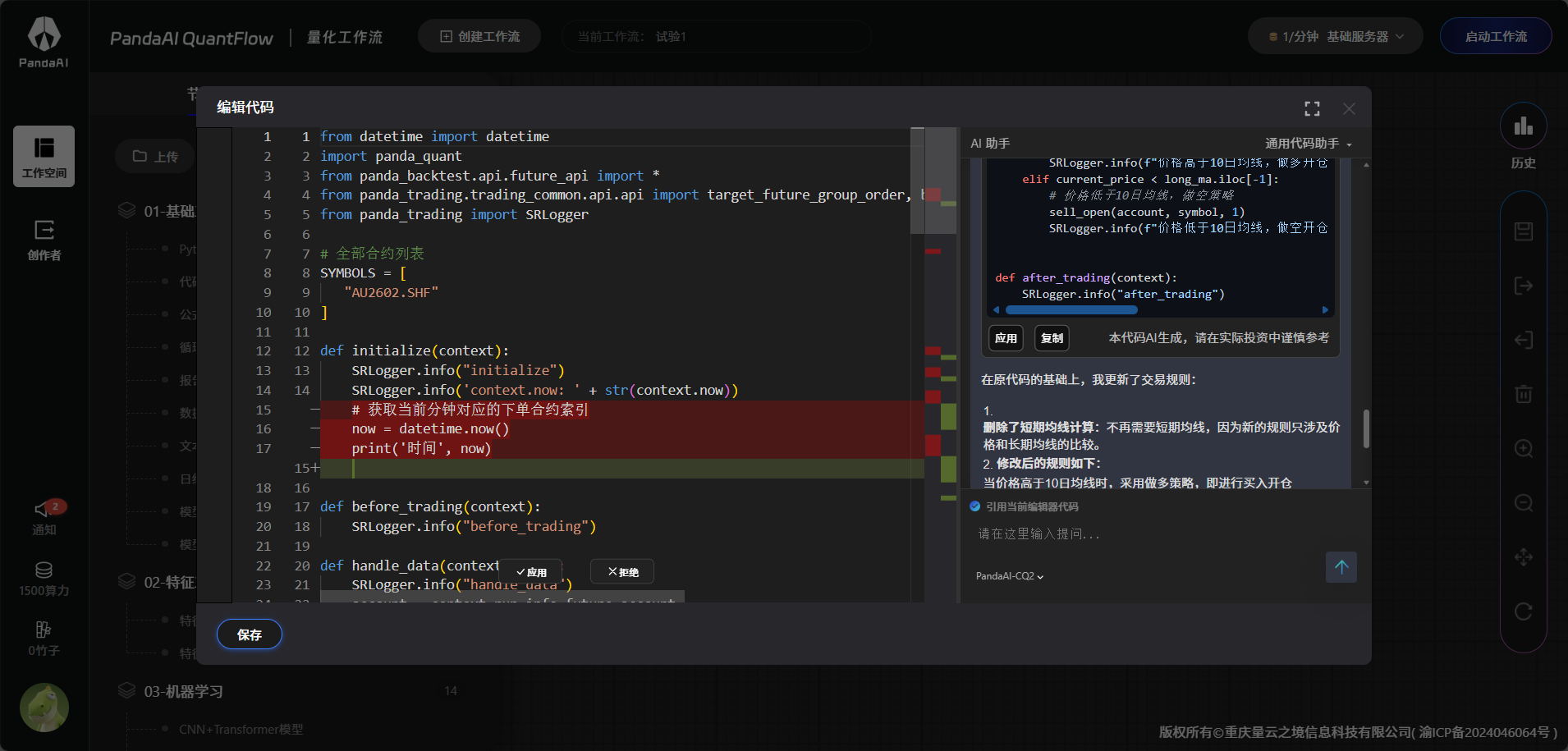This screenshot has width=1568, height=751.
Task: Open the user avatar in the sidebar
Action: click(x=44, y=707)
